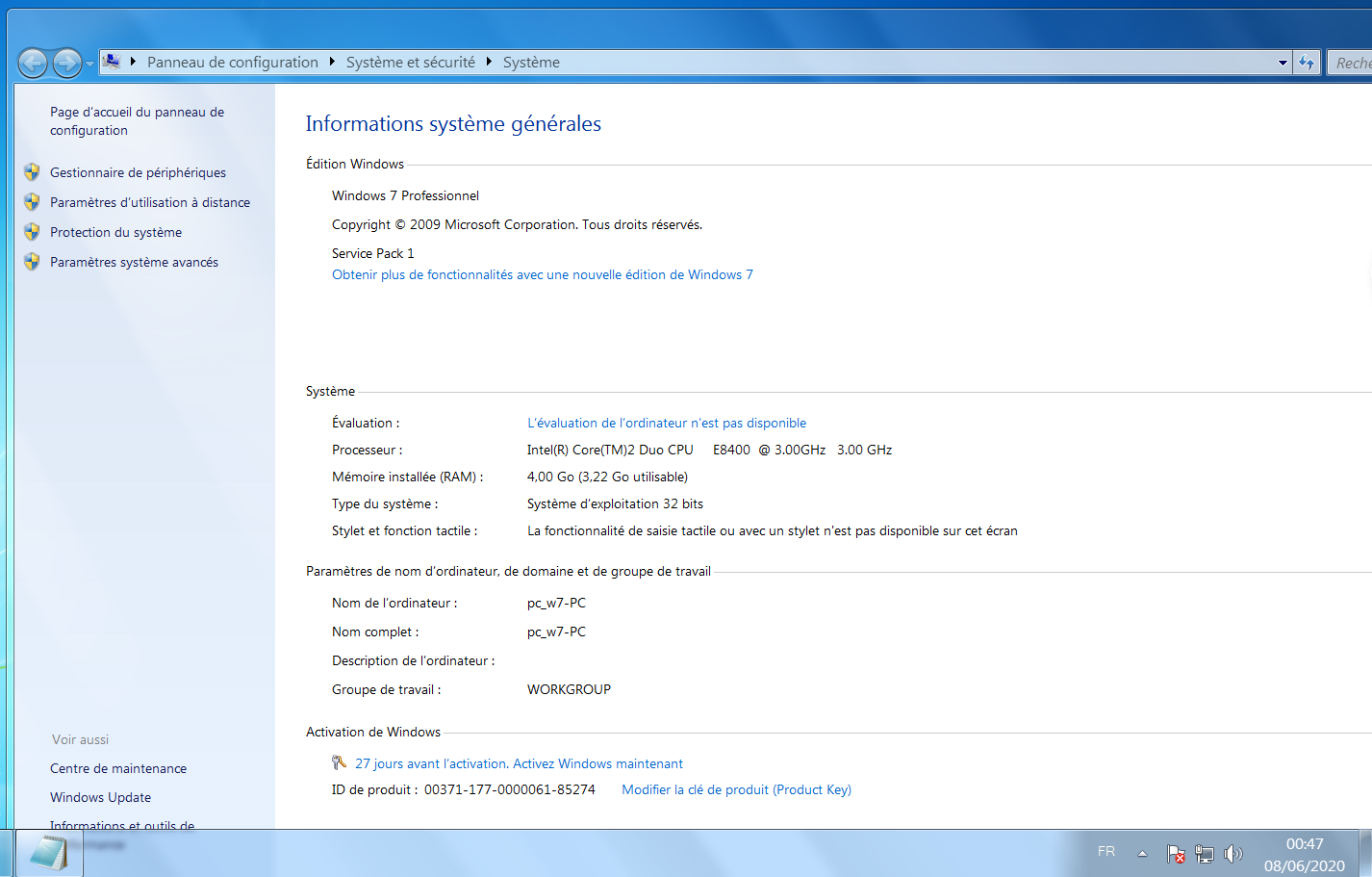Open the Action Center flag tray icon
Viewport: 1372px width, 877px height.
click(x=1175, y=854)
